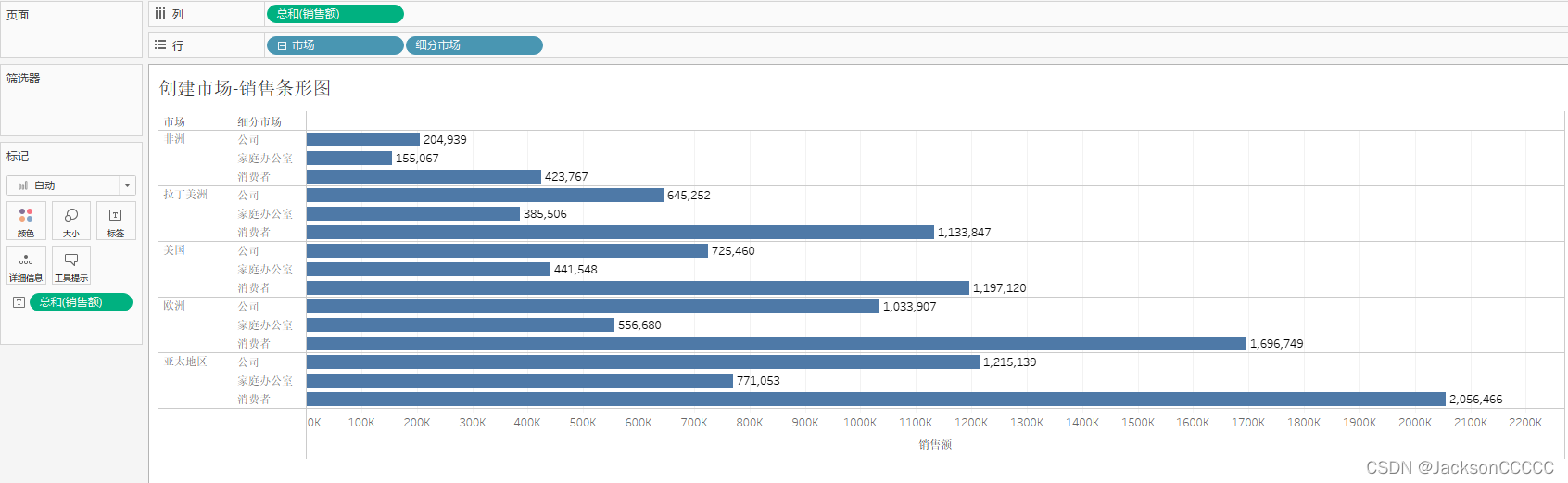Select the 细分市场 pill on the rows shelf

tap(474, 45)
